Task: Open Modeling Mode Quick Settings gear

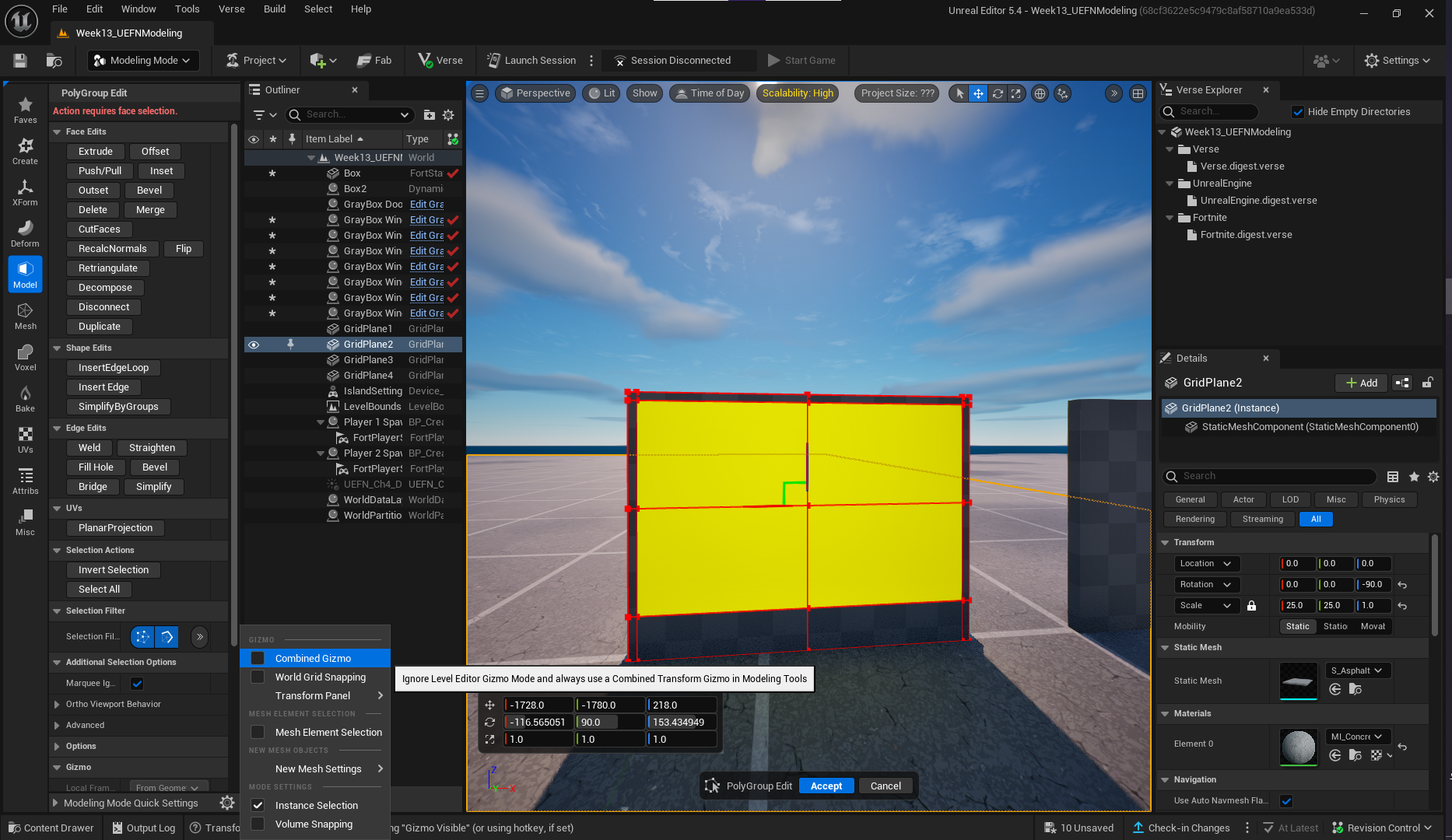Action: [227, 803]
